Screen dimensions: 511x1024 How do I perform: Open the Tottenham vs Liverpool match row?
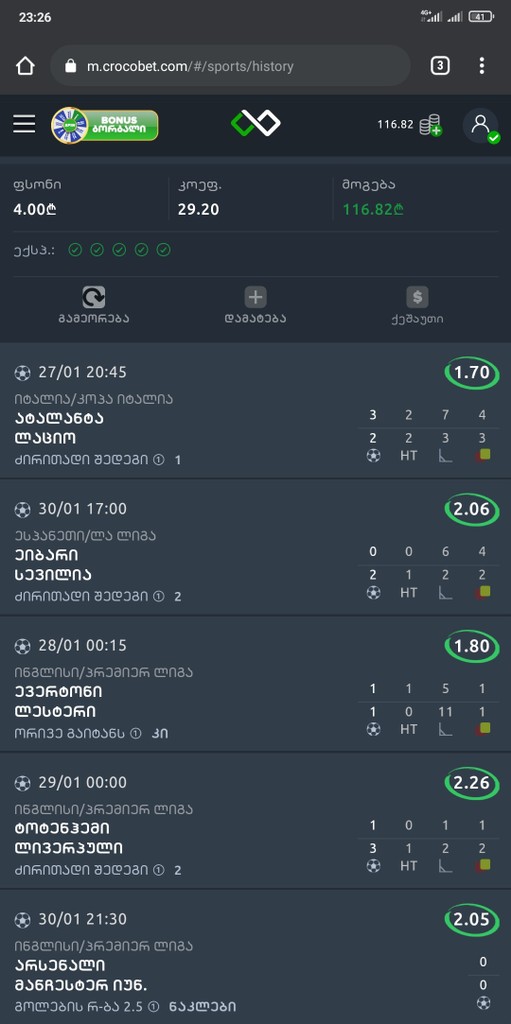256,821
